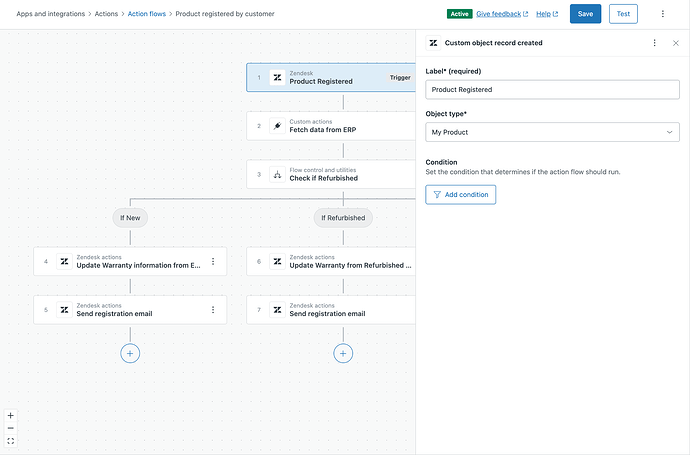The height and width of the screenshot is (455, 690).
Task: Click the Actions breadcrumb
Action: tap(106, 14)
